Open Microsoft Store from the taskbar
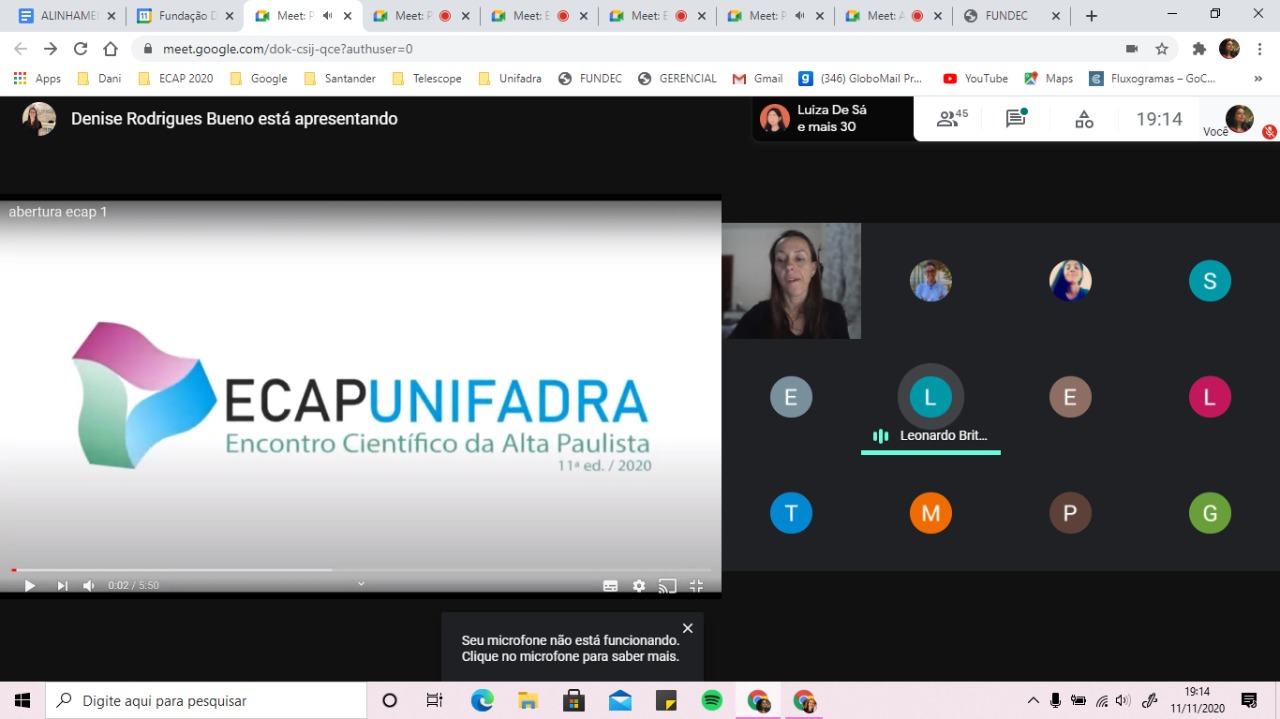The image size is (1280, 719). pyautogui.click(x=574, y=700)
